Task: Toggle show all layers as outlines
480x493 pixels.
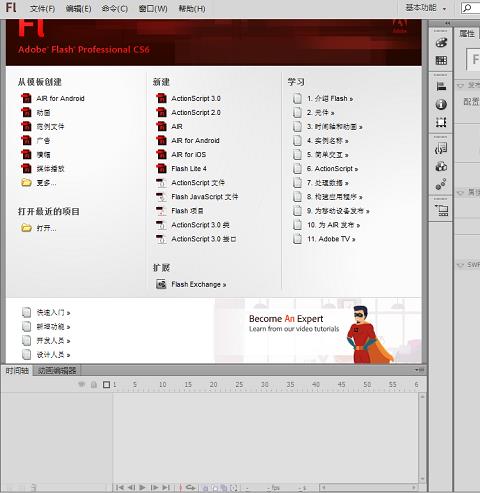Action: pos(106,385)
